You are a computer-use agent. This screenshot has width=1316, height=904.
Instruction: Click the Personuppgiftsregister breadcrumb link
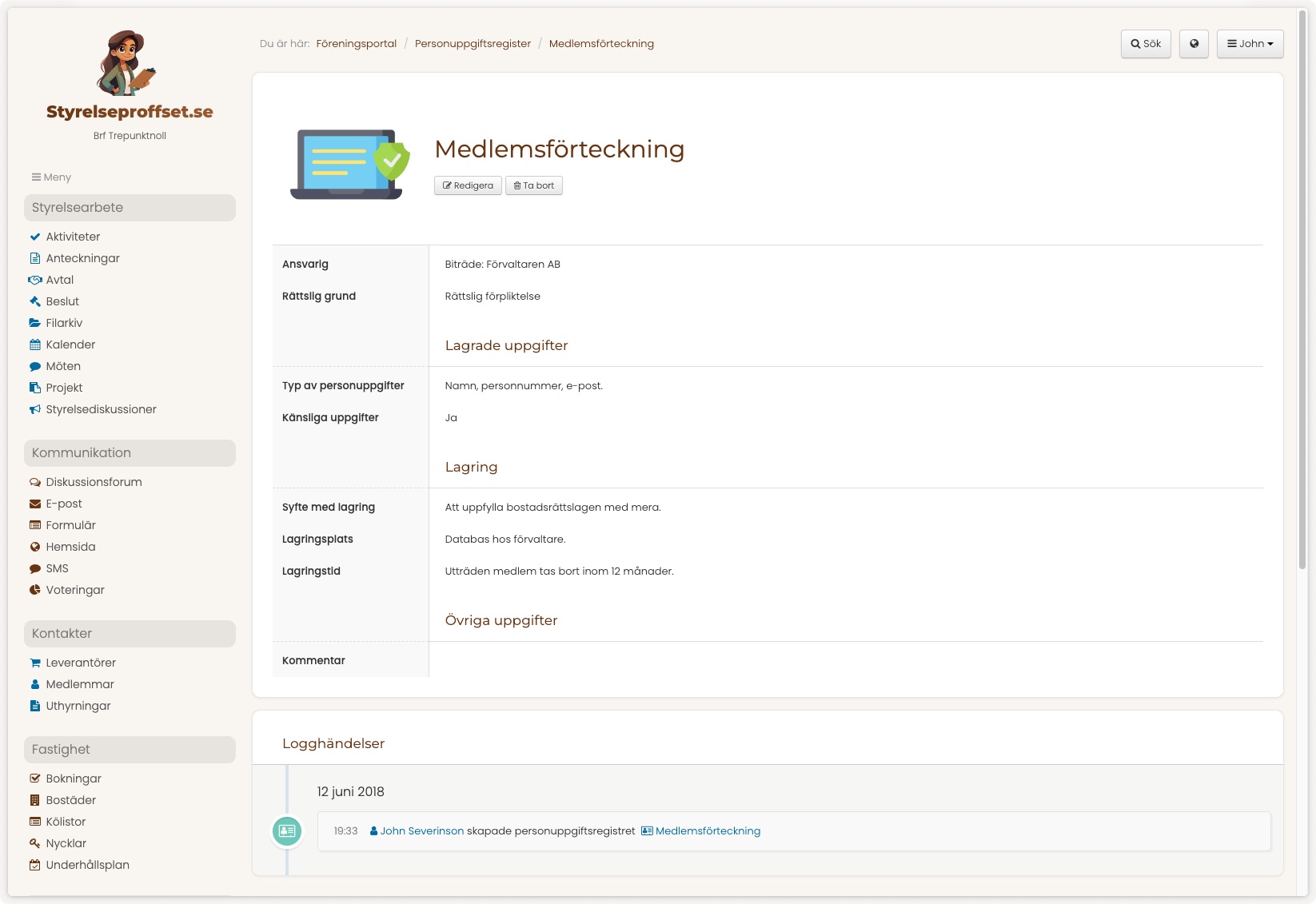tap(473, 44)
